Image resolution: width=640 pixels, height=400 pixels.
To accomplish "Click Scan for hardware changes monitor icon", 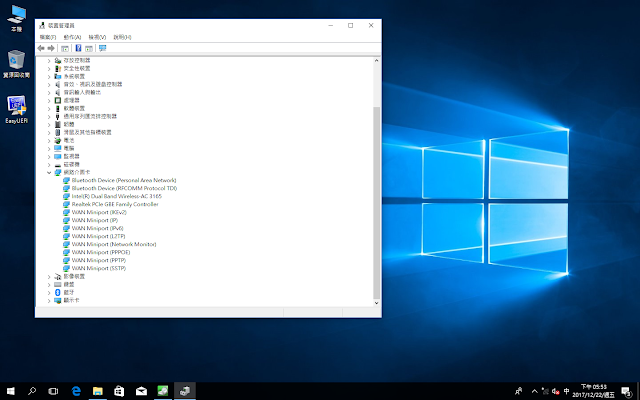I will coord(102,48).
